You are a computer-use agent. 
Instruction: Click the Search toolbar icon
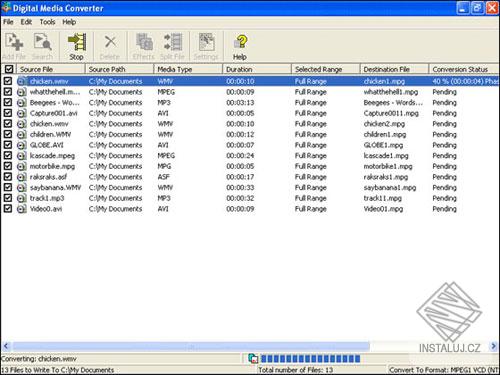pyautogui.click(x=43, y=42)
